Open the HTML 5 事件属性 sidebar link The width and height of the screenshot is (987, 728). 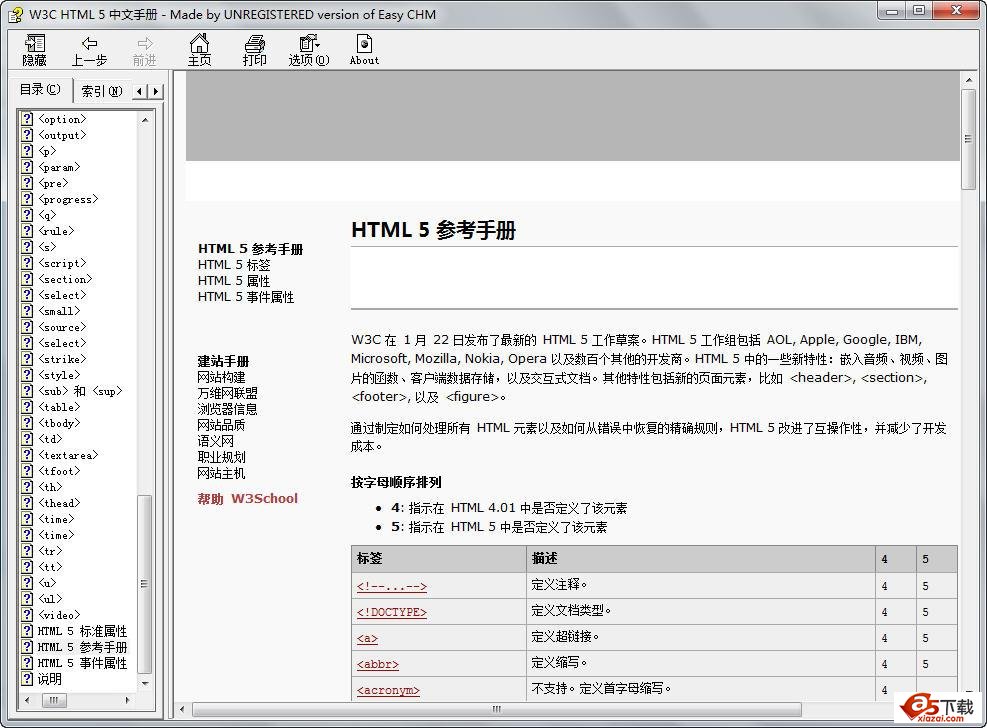click(245, 297)
